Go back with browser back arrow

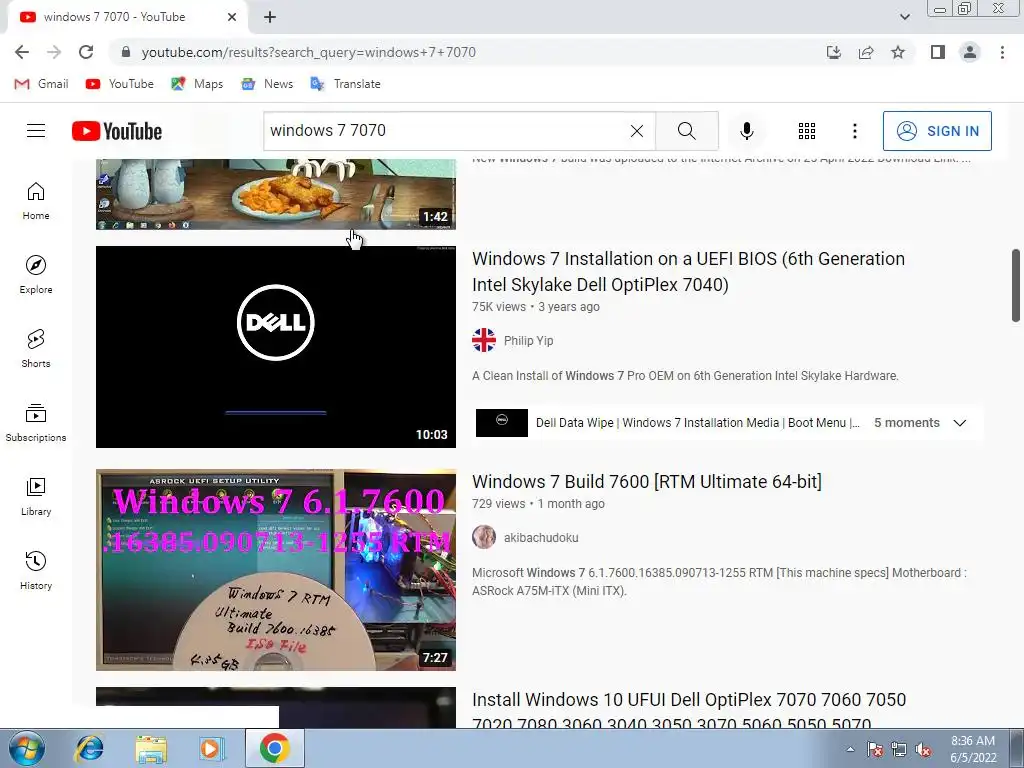(x=22, y=52)
